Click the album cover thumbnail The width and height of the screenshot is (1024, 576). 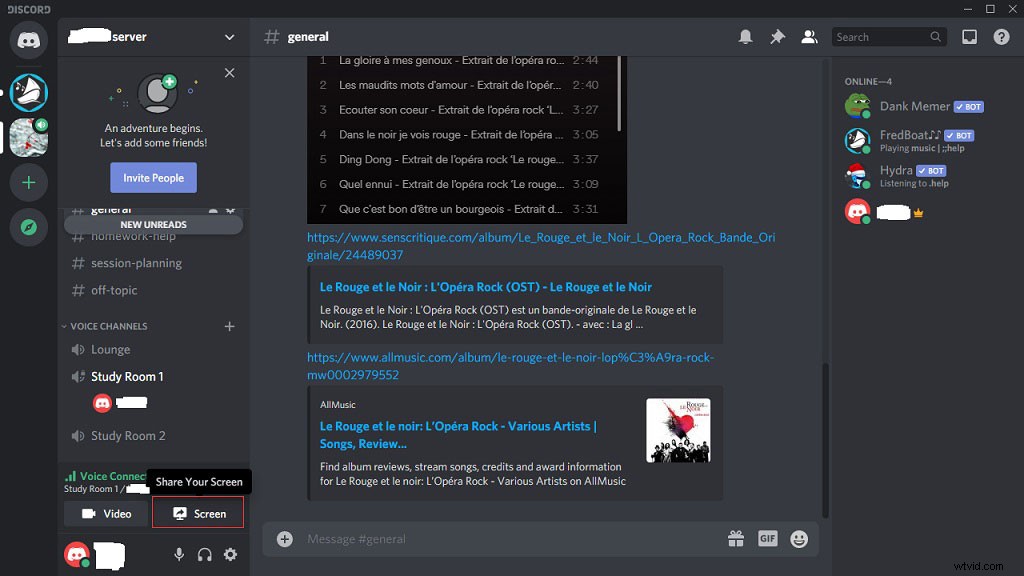point(678,430)
